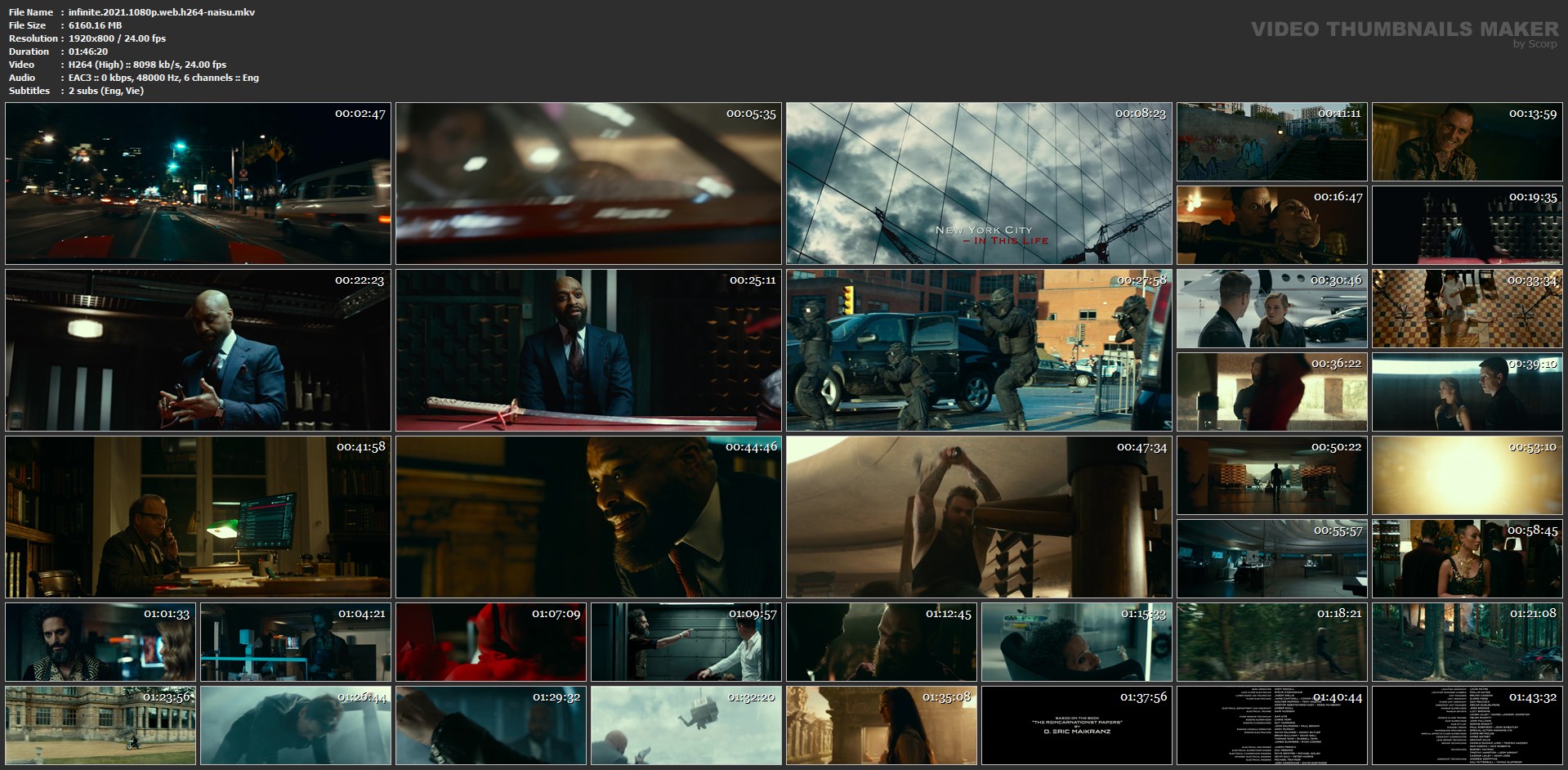Click the mansion frame at 01:23:56
This screenshot has height=770, width=1568.
101,726
